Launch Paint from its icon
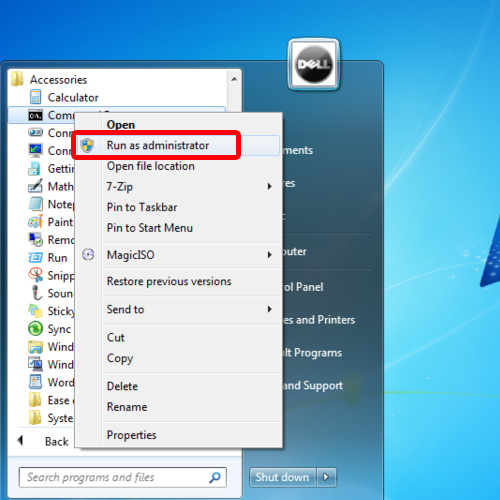 pos(35,222)
